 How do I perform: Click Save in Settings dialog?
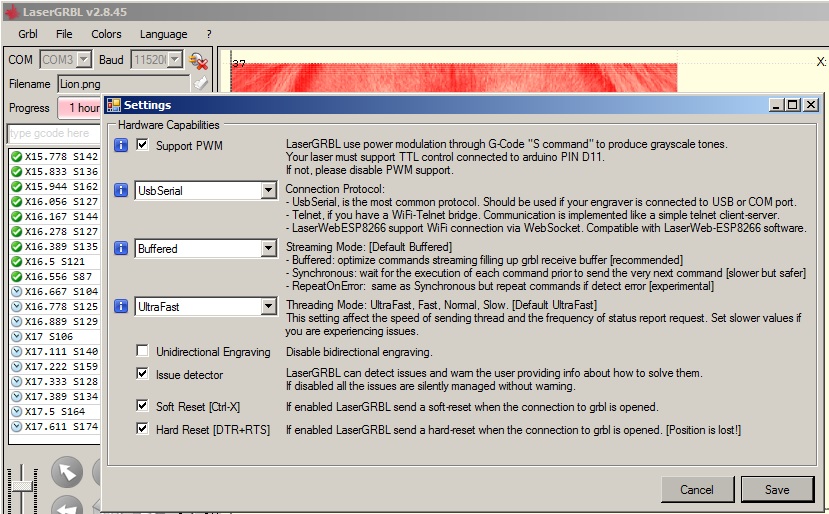click(x=777, y=490)
